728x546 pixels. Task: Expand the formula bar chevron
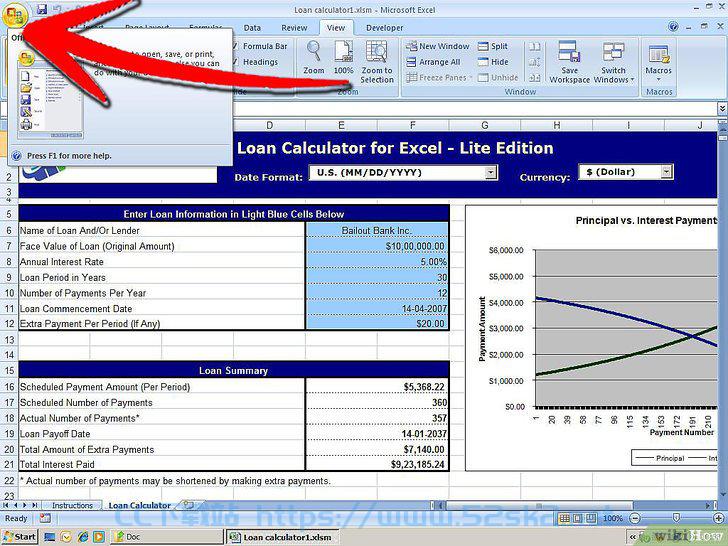pos(722,108)
